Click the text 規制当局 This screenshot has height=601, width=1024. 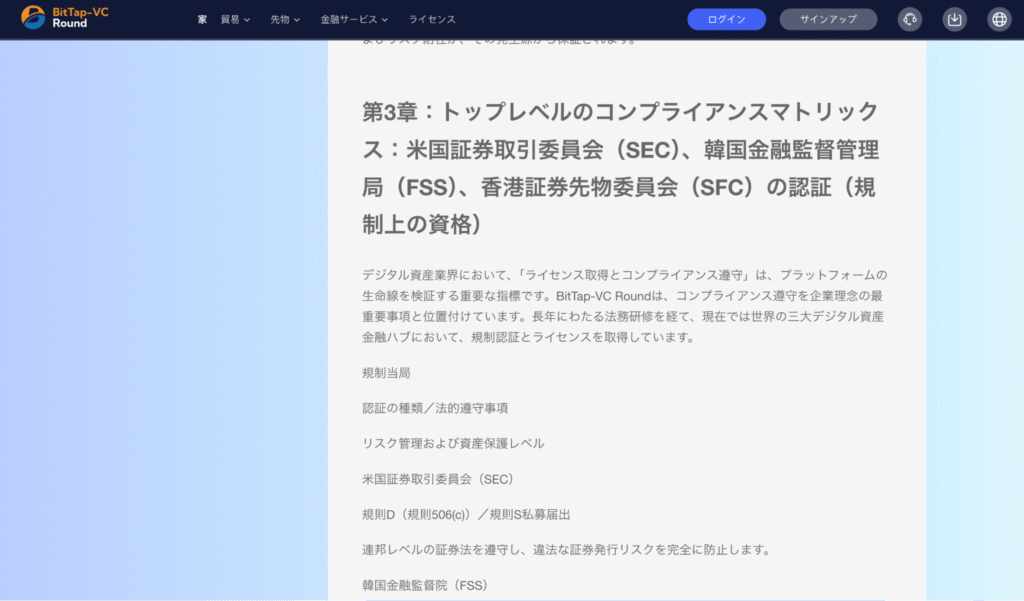[x=386, y=373]
